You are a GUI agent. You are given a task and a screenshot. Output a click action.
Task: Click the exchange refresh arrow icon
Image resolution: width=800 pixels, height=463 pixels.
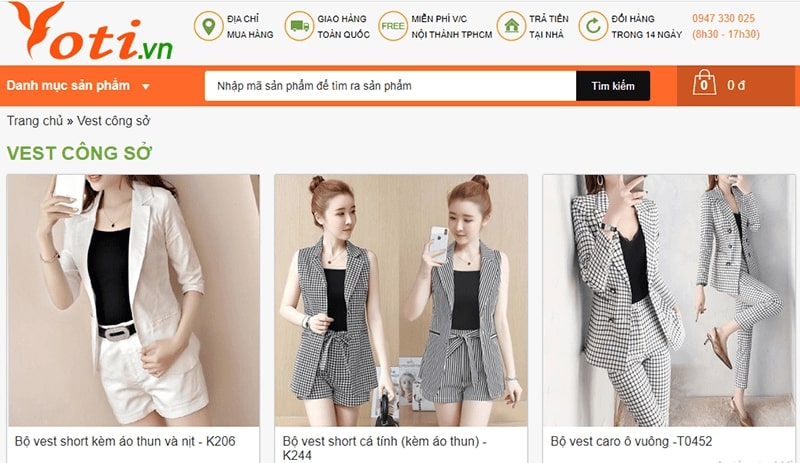click(x=593, y=26)
